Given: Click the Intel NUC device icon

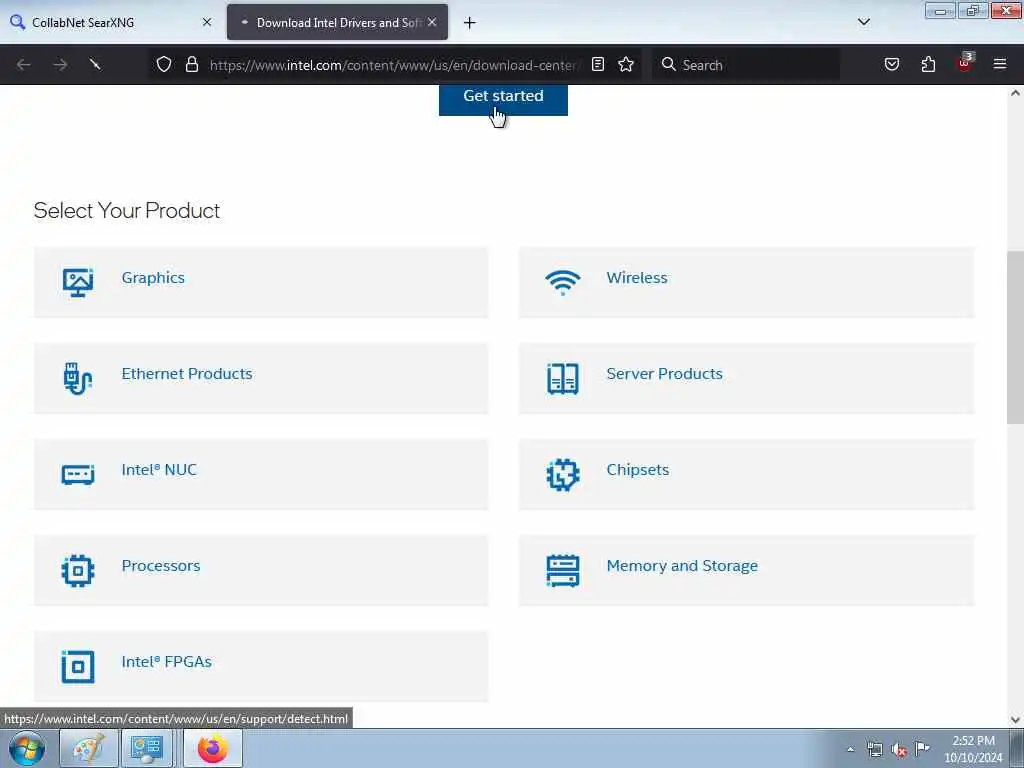Looking at the screenshot, I should (x=78, y=475).
